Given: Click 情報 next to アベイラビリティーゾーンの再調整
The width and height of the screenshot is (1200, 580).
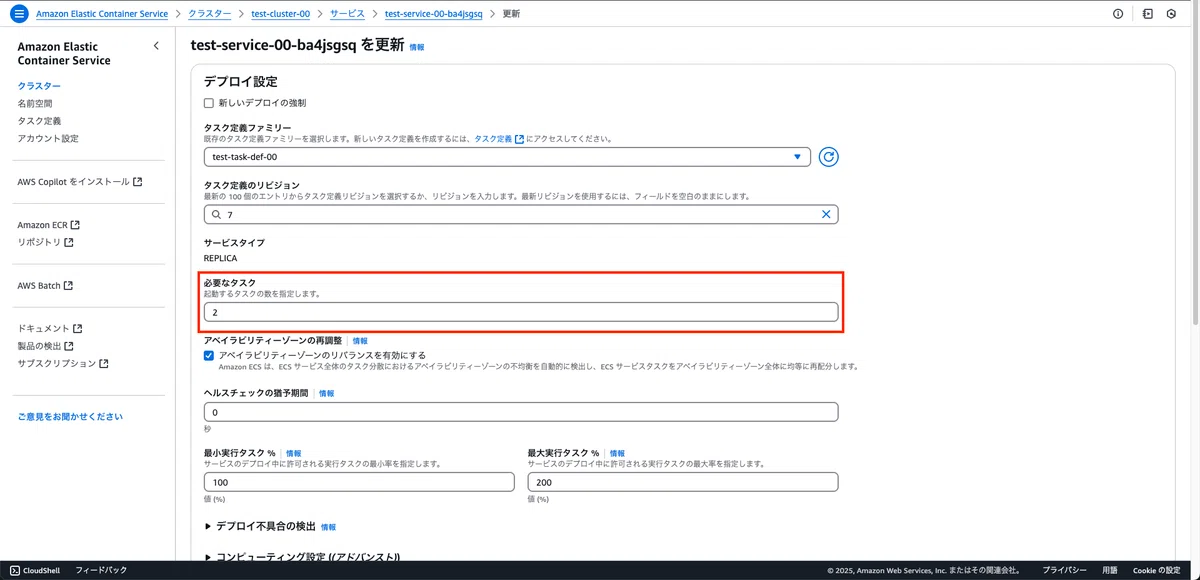Looking at the screenshot, I should (360, 341).
